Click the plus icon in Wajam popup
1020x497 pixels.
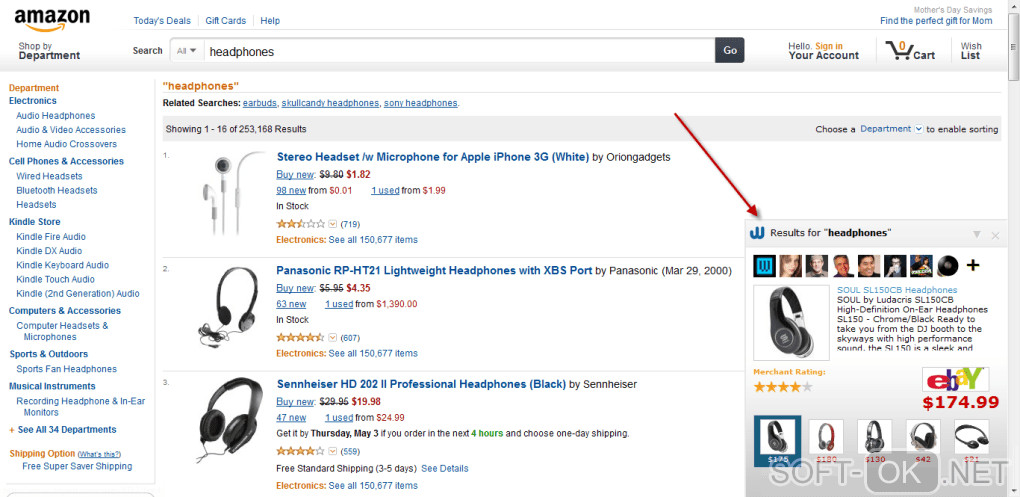click(972, 266)
